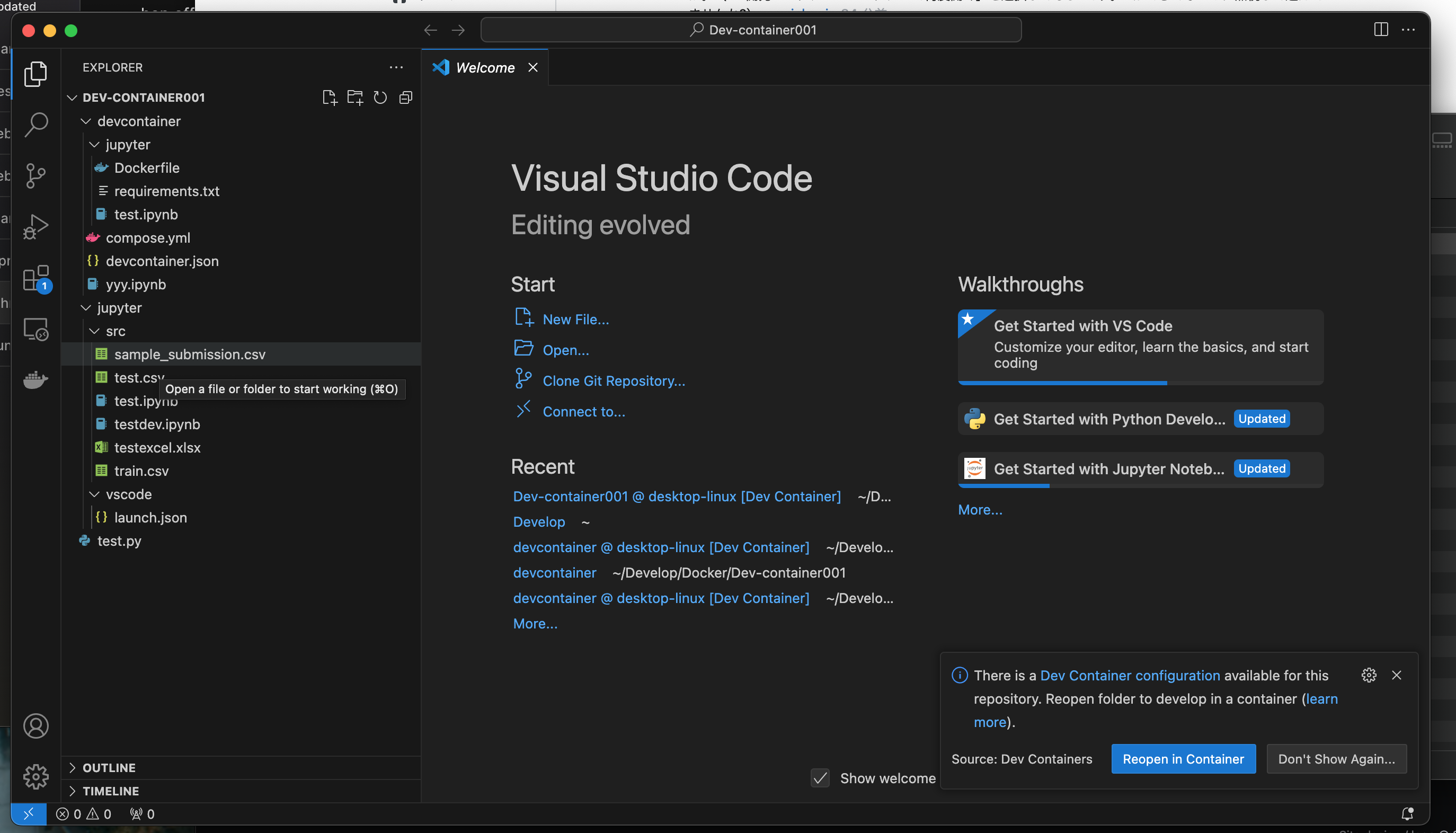Viewport: 1456px width, 833px height.
Task: Collapse the devcontainer folder
Action: click(86, 121)
